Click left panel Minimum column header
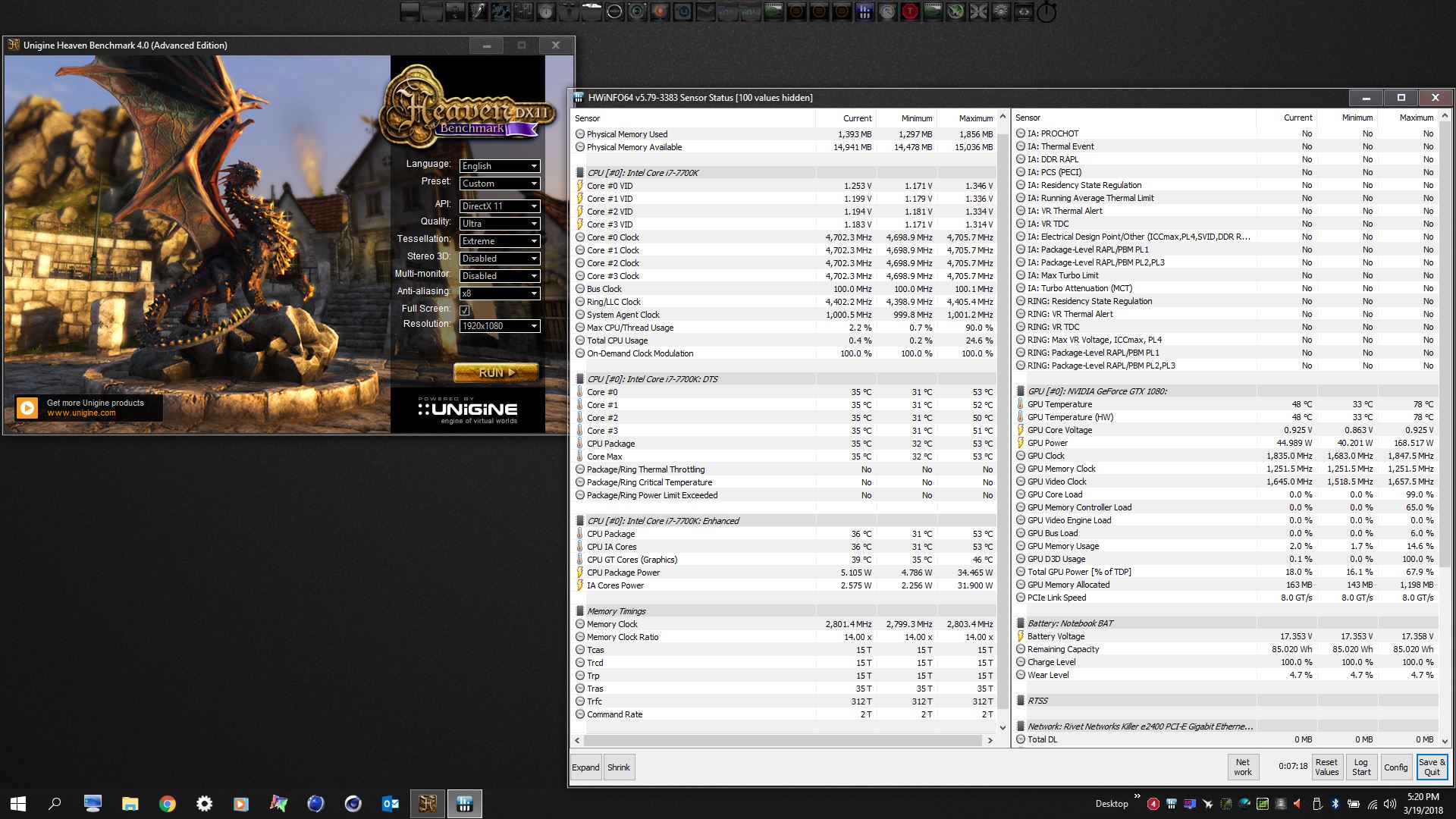 point(907,118)
